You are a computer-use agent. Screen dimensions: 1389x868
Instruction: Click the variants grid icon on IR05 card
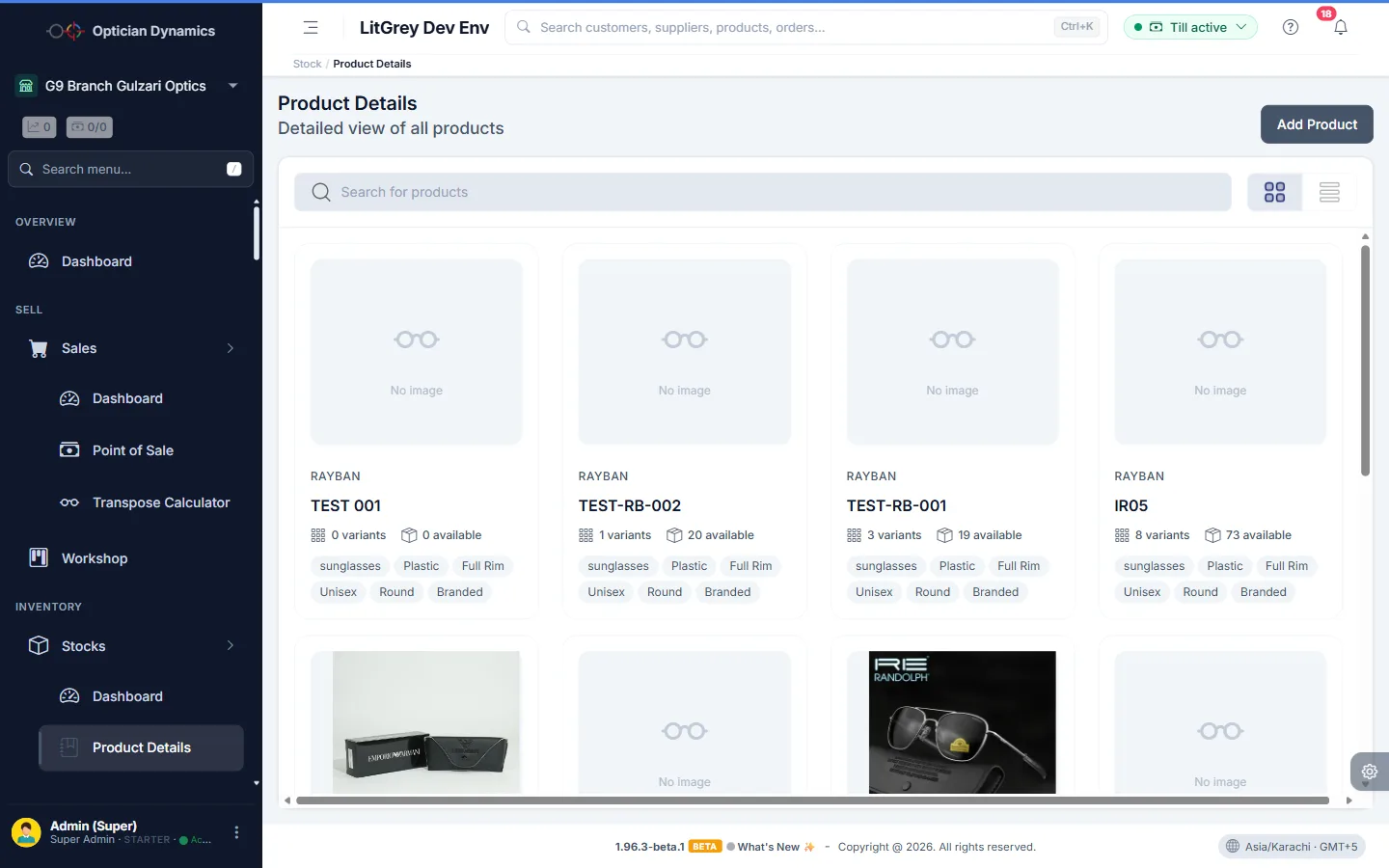pos(1122,535)
